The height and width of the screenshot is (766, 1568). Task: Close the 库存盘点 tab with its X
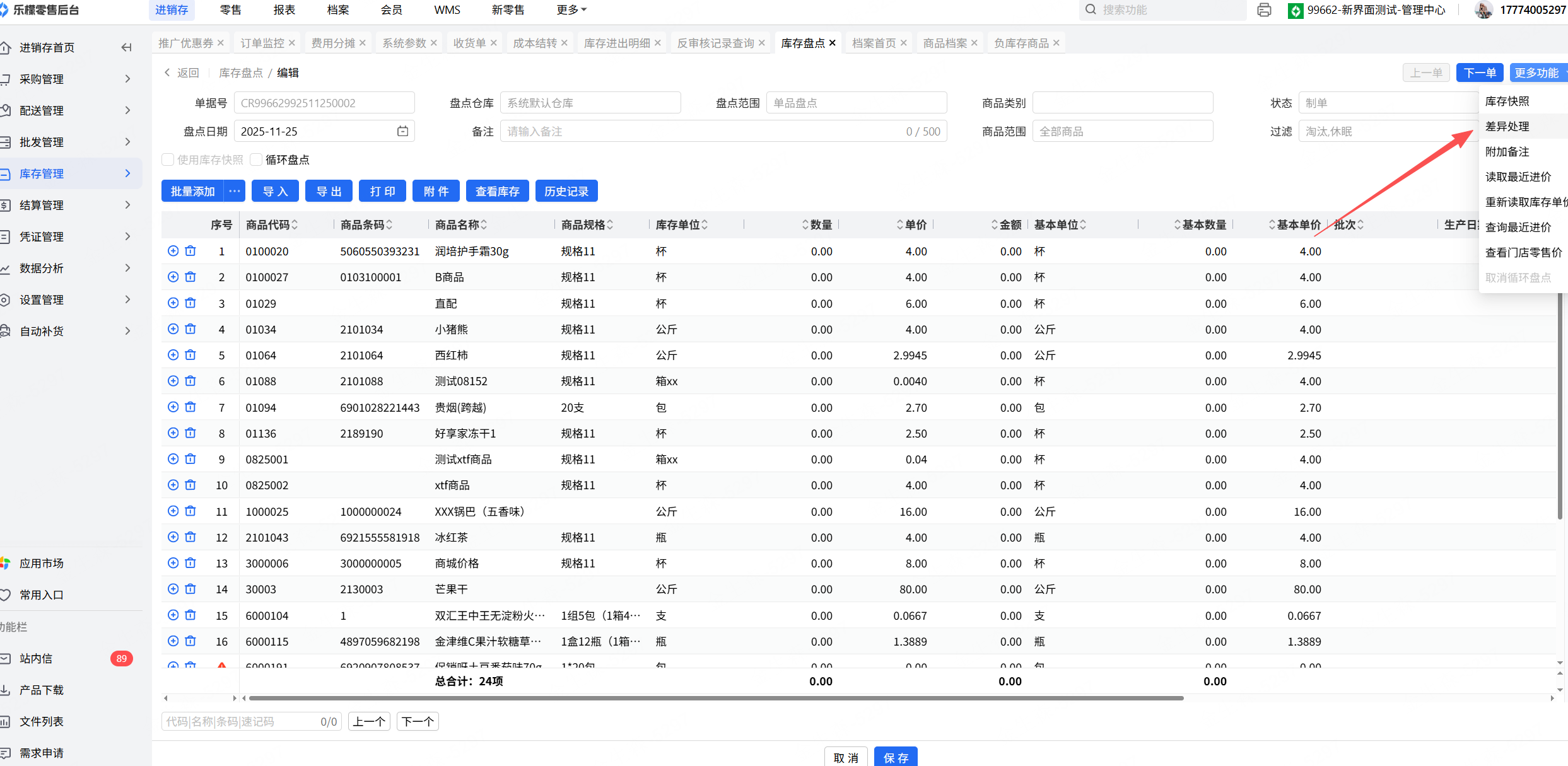[x=833, y=43]
